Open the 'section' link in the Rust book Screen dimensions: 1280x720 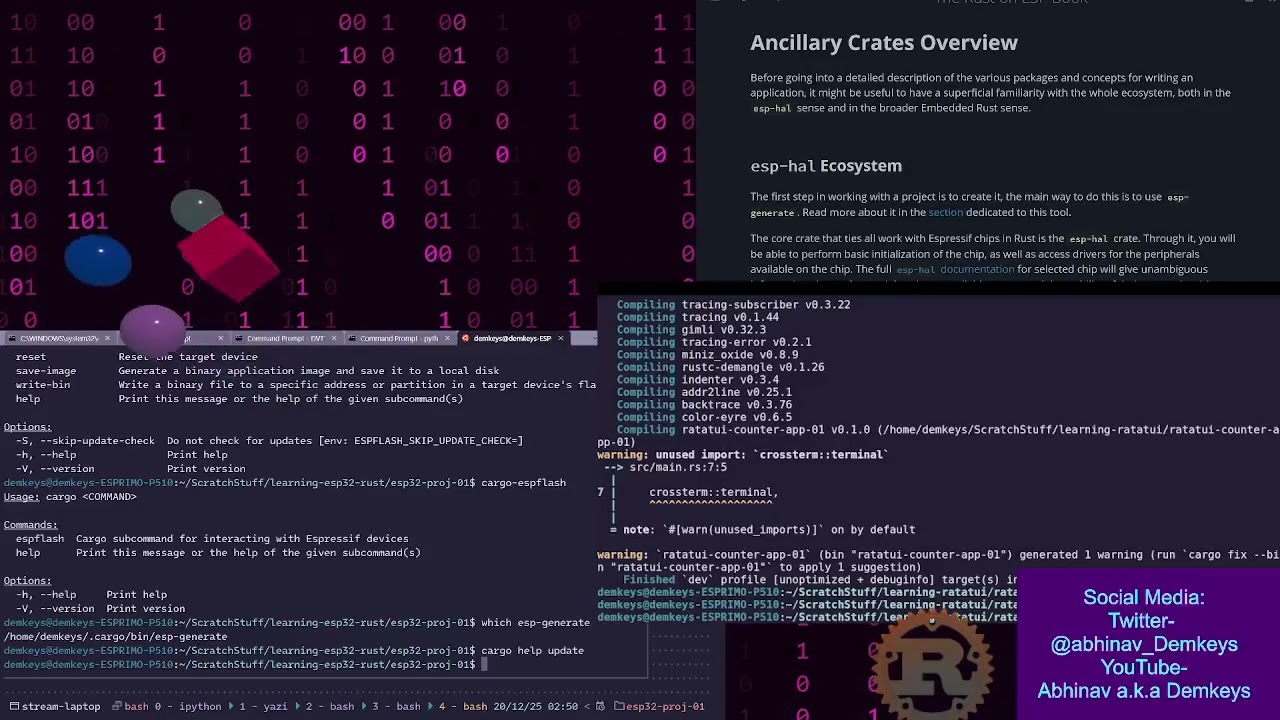click(945, 212)
